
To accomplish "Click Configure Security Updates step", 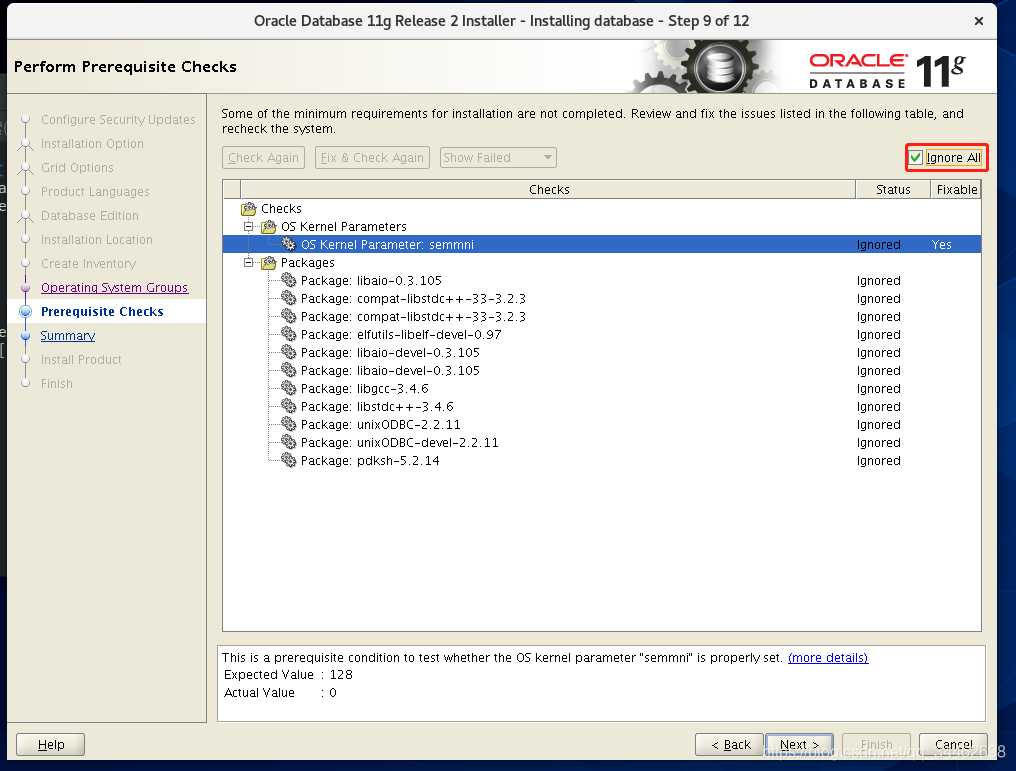I will coord(118,120).
